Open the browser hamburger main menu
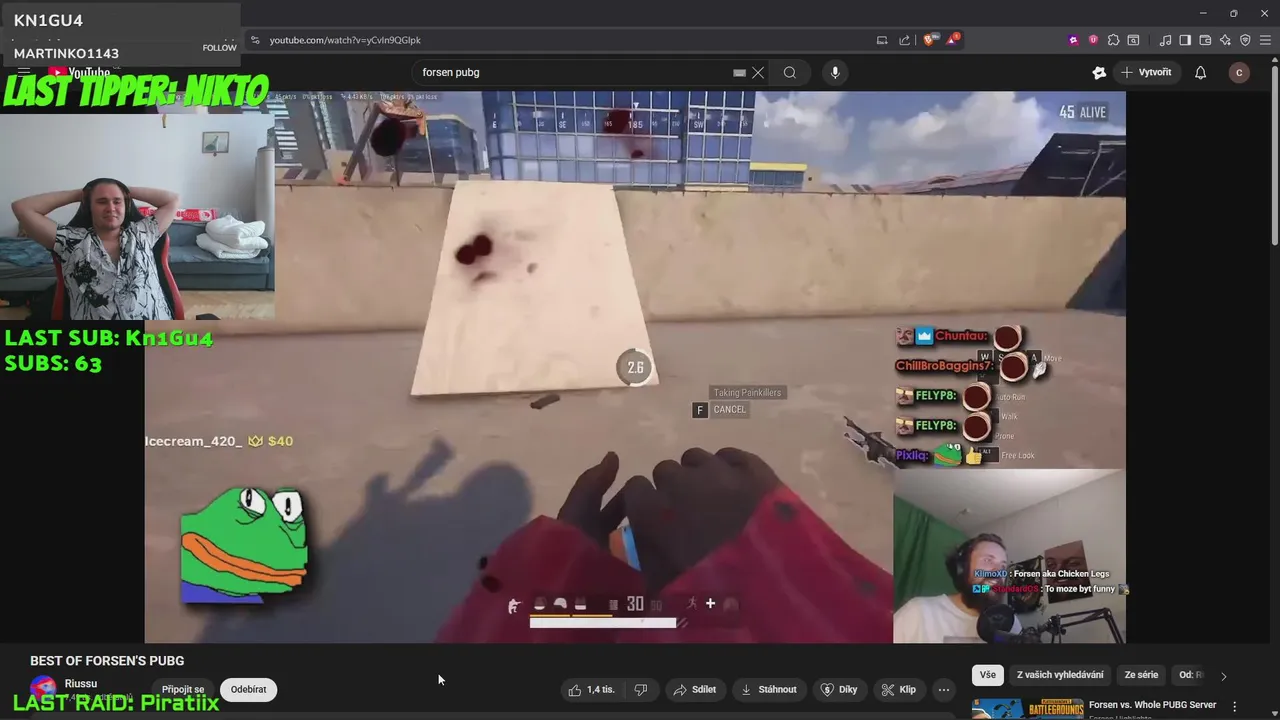This screenshot has width=1280, height=720. (1265, 40)
